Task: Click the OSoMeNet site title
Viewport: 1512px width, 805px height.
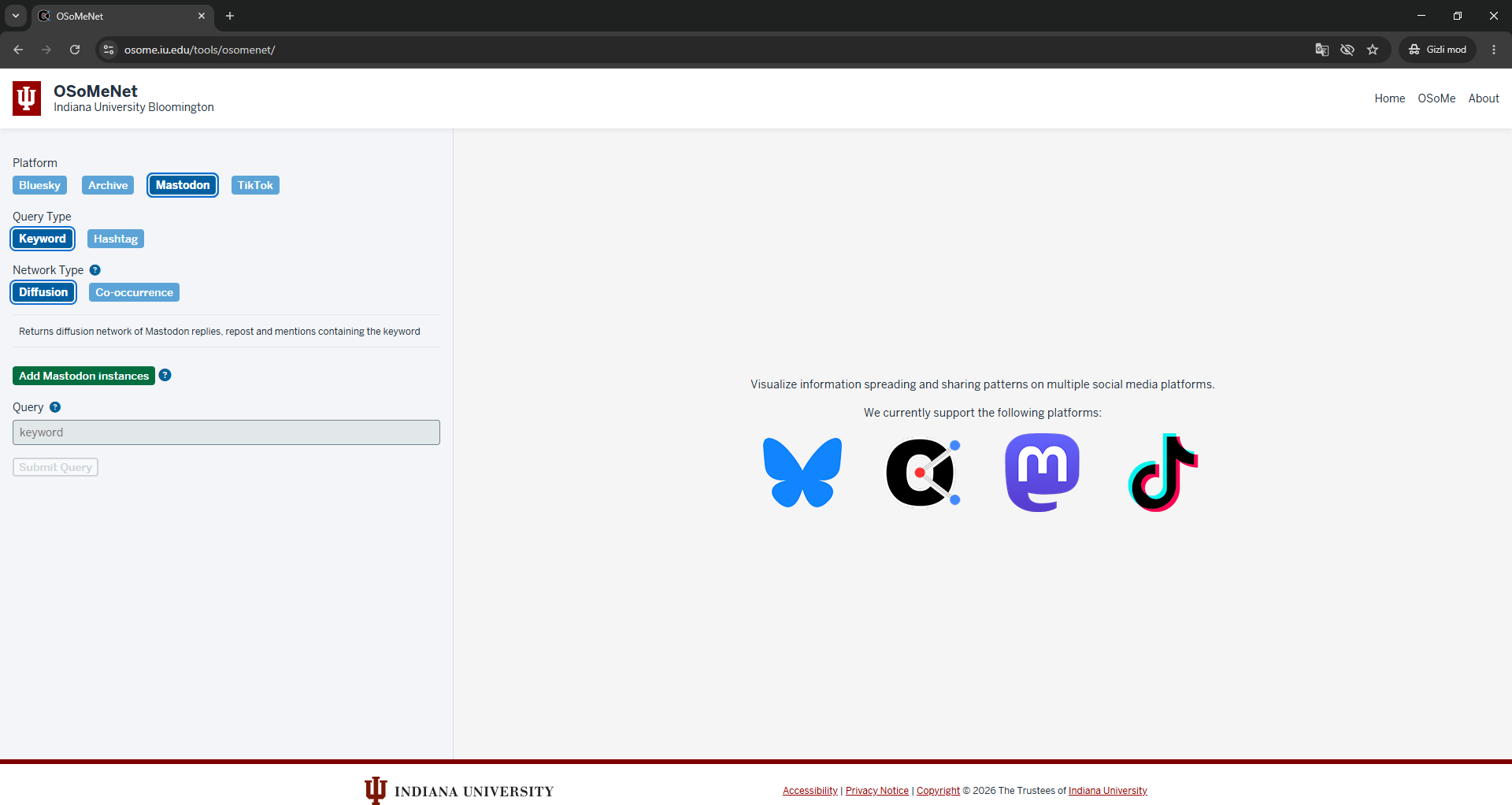Action: 95,91
